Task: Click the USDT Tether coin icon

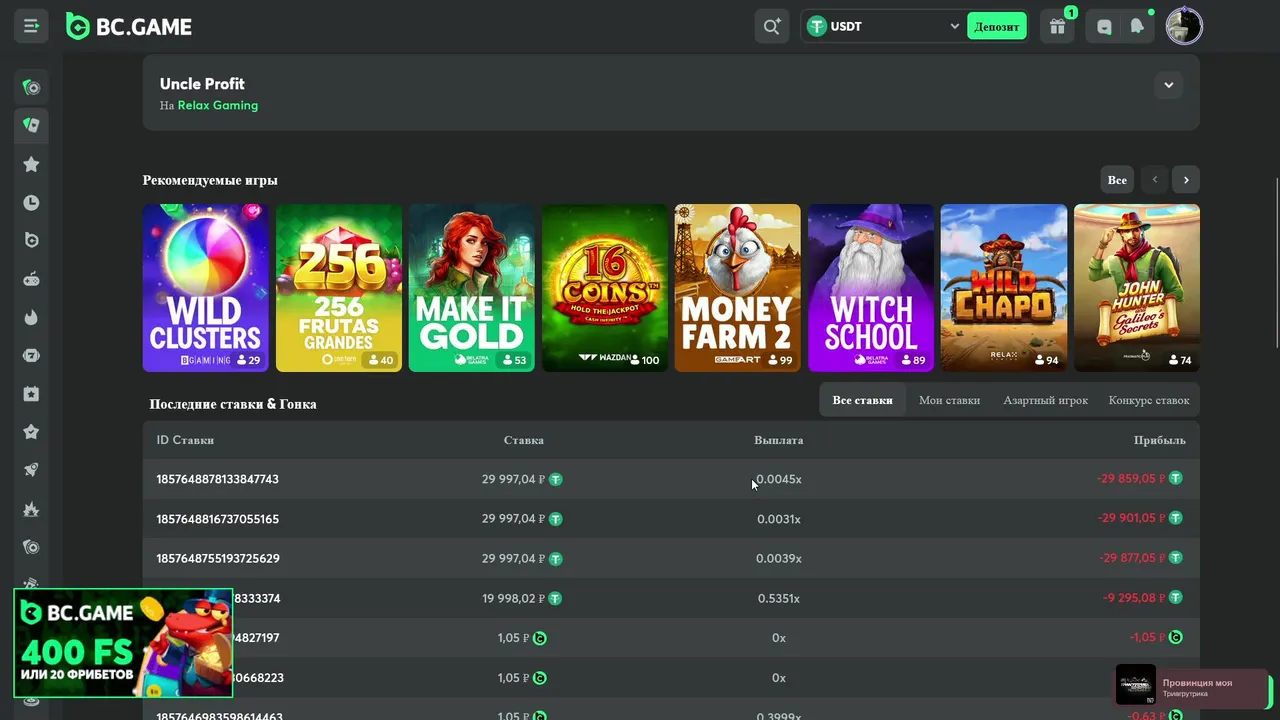Action: 817,26
